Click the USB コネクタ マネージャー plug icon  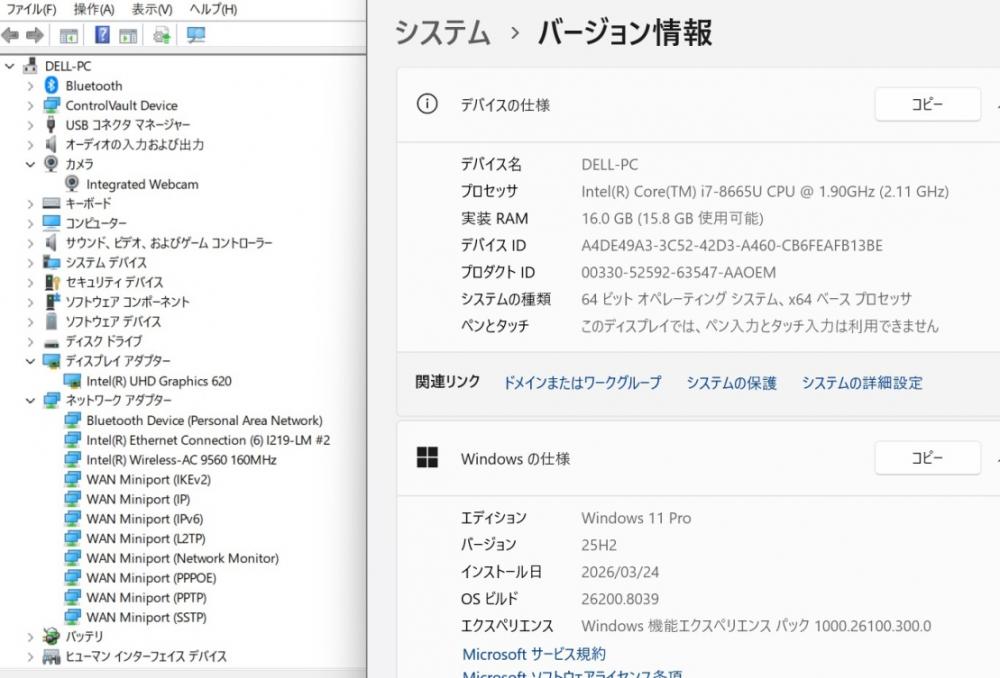(51, 124)
